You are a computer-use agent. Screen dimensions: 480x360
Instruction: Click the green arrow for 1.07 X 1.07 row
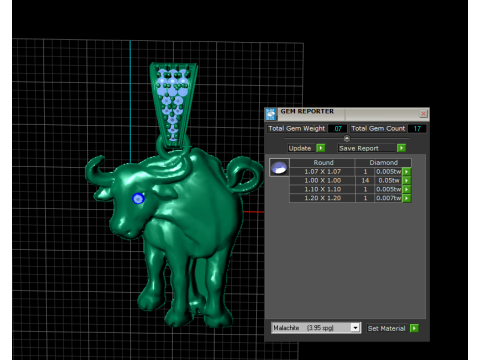407,172
